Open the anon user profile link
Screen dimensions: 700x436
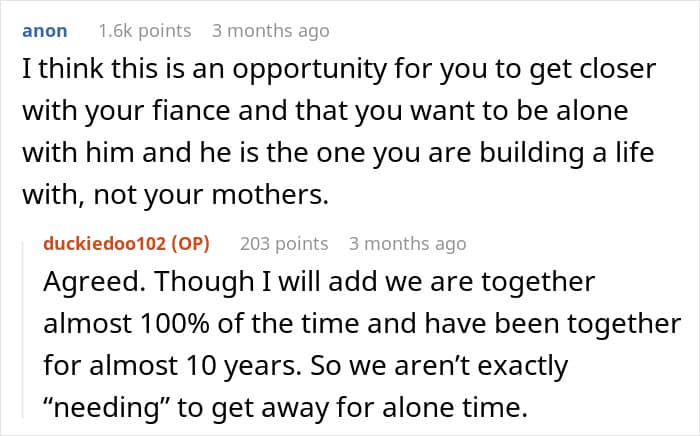45,31
